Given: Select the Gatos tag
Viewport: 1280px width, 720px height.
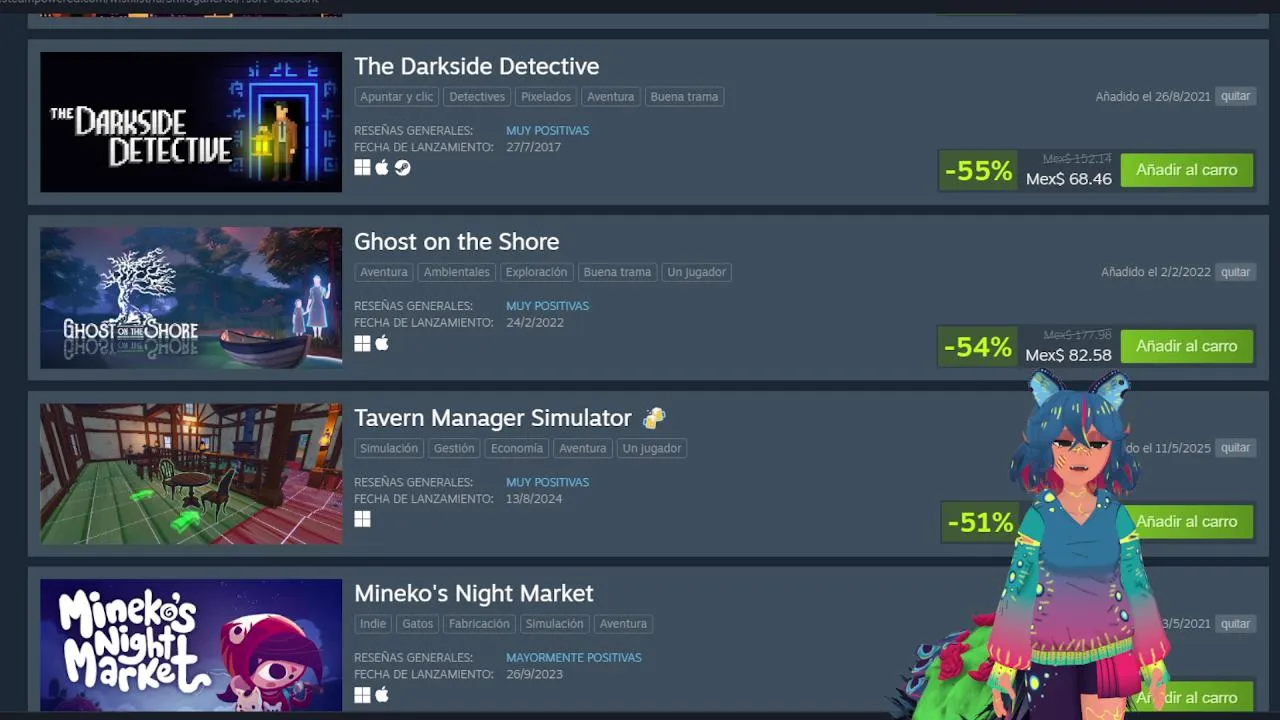Looking at the screenshot, I should [418, 623].
